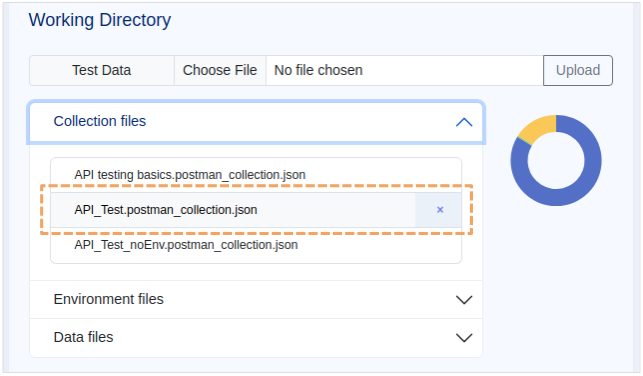
Task: Click the Working Directory heading
Action: pos(100,20)
